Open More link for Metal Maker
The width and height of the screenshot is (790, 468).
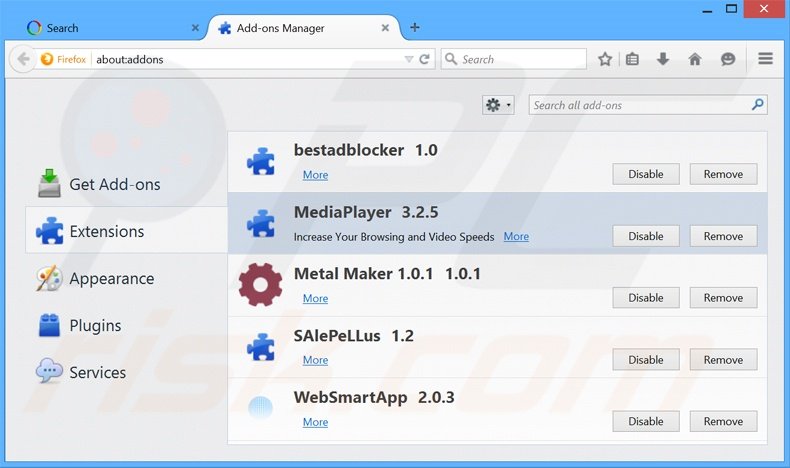coord(315,298)
